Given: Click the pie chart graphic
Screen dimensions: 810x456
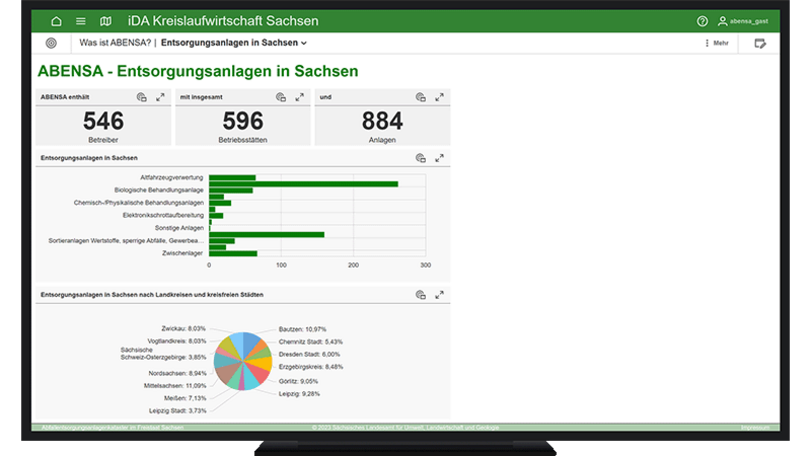Looking at the screenshot, I should [x=243, y=361].
